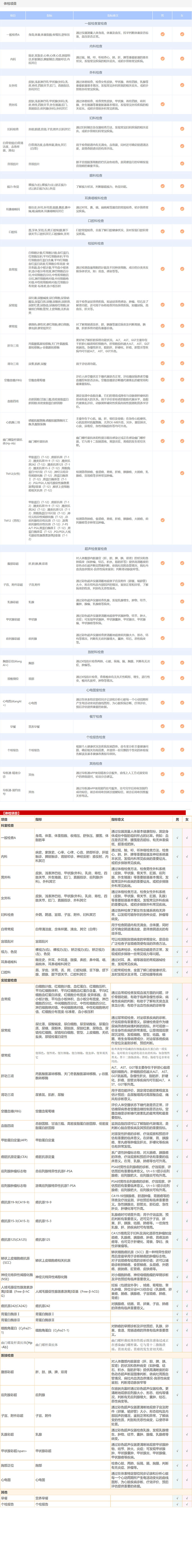Click the 餐厅检查 section heading
192x1568 pixels.
(x=96, y=716)
